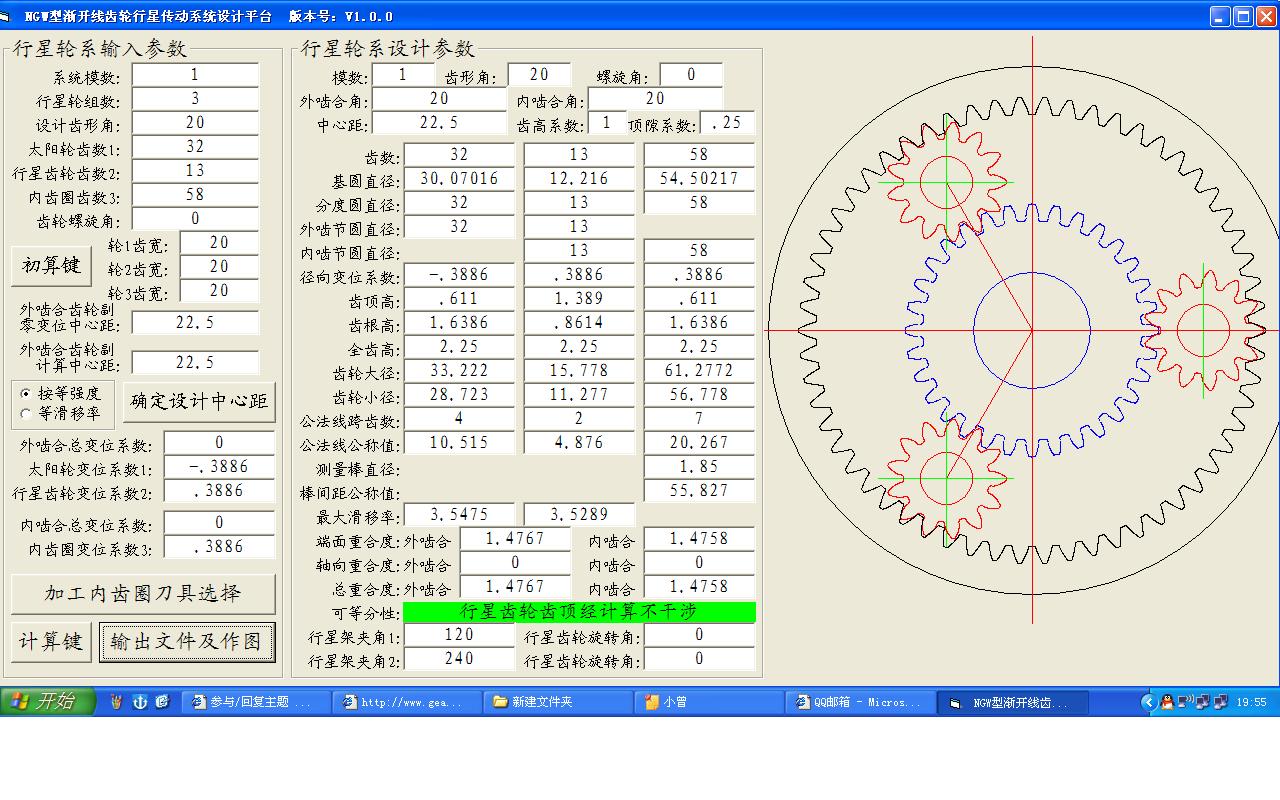The width and height of the screenshot is (1280, 800).
Task: Click the QQ penguin tray icon
Action: tap(1166, 702)
